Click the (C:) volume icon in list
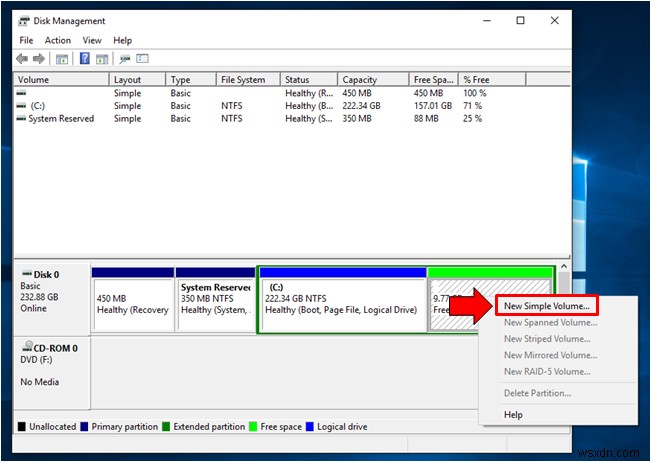651x463 pixels. (x=21, y=106)
